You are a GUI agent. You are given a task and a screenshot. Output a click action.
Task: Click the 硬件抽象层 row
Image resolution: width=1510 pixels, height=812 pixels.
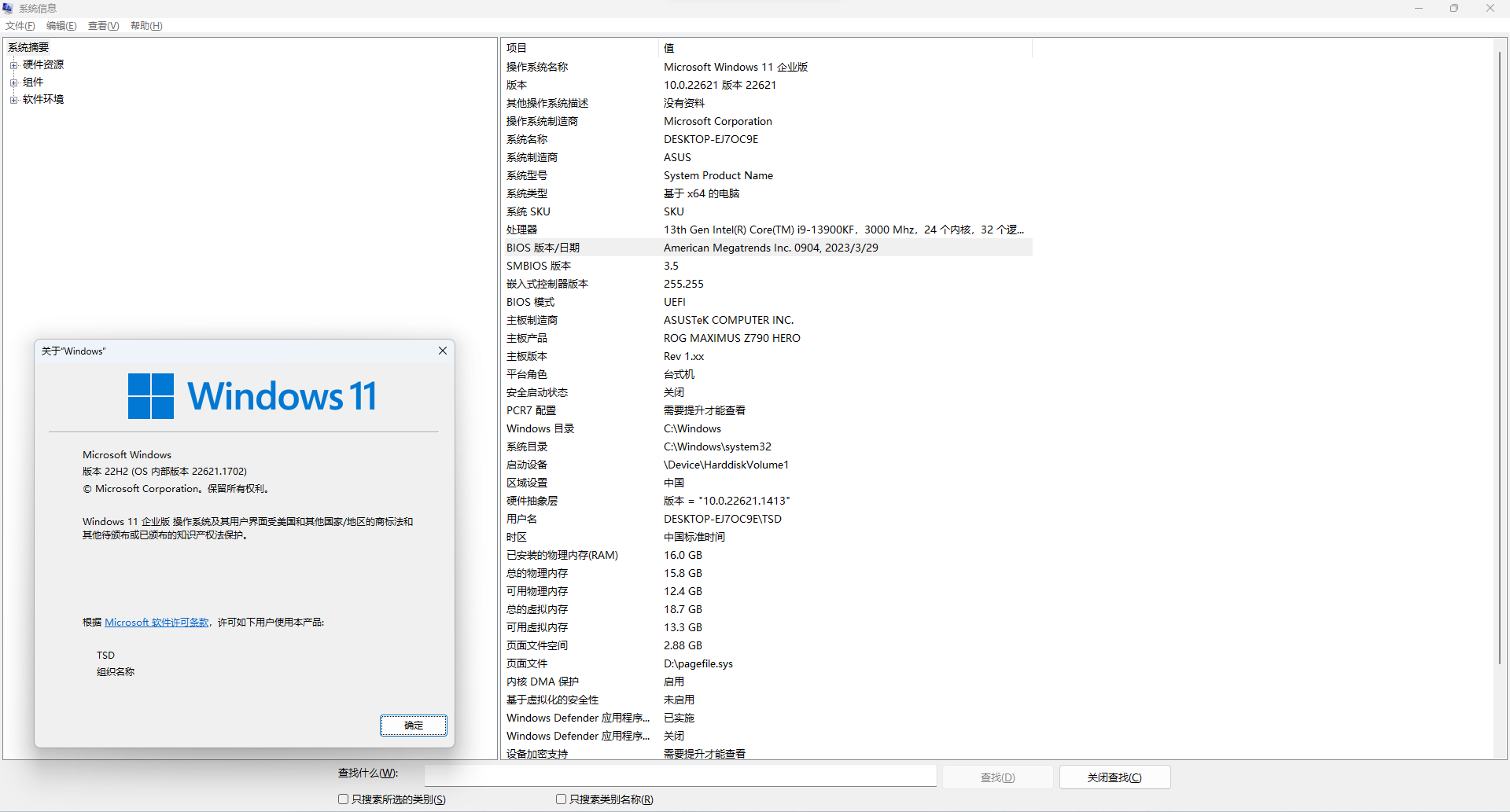click(x=767, y=501)
